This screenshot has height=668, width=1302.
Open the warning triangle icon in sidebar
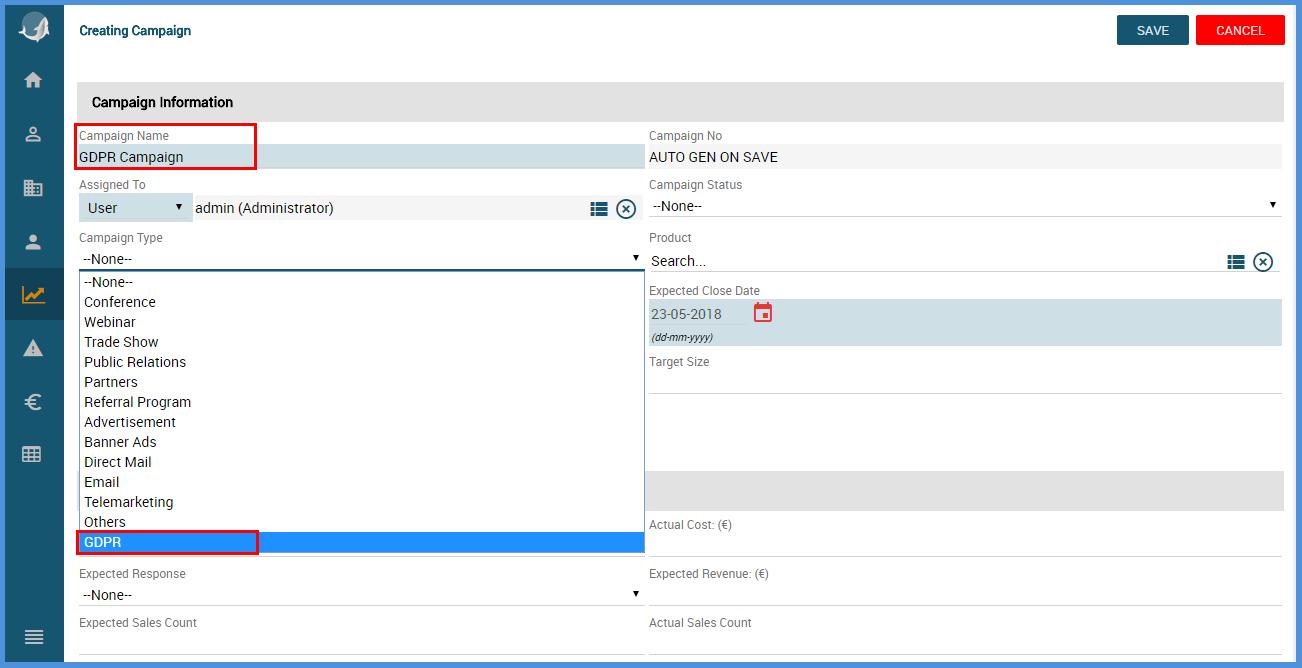[x=33, y=348]
